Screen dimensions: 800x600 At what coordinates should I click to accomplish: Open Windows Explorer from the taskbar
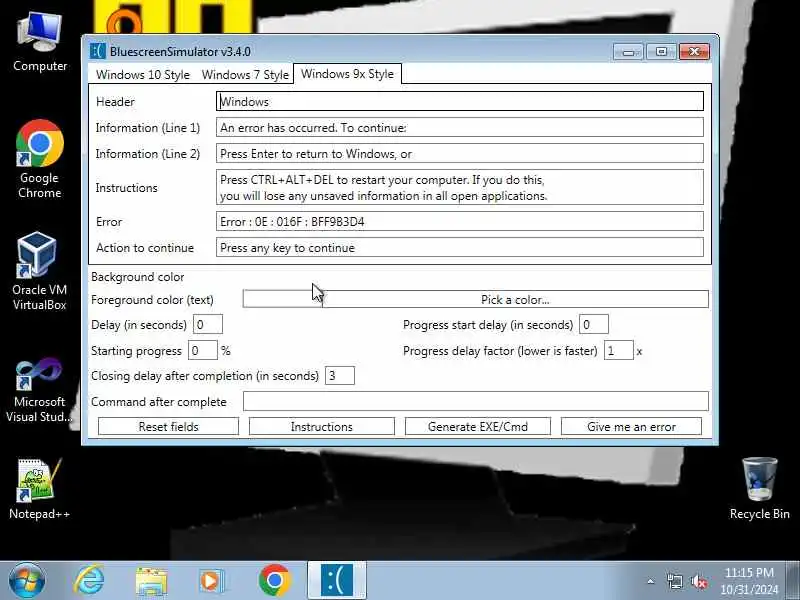[151, 581]
